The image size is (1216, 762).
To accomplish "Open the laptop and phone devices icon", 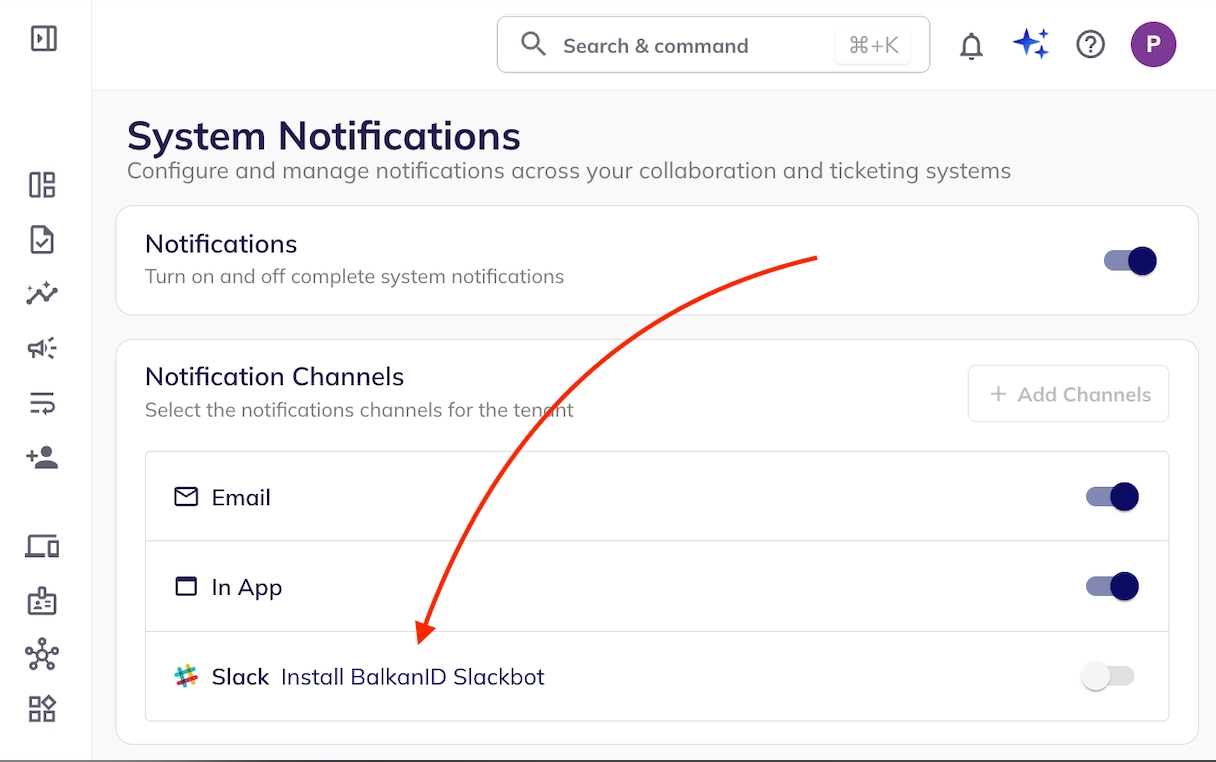I will tap(42, 547).
